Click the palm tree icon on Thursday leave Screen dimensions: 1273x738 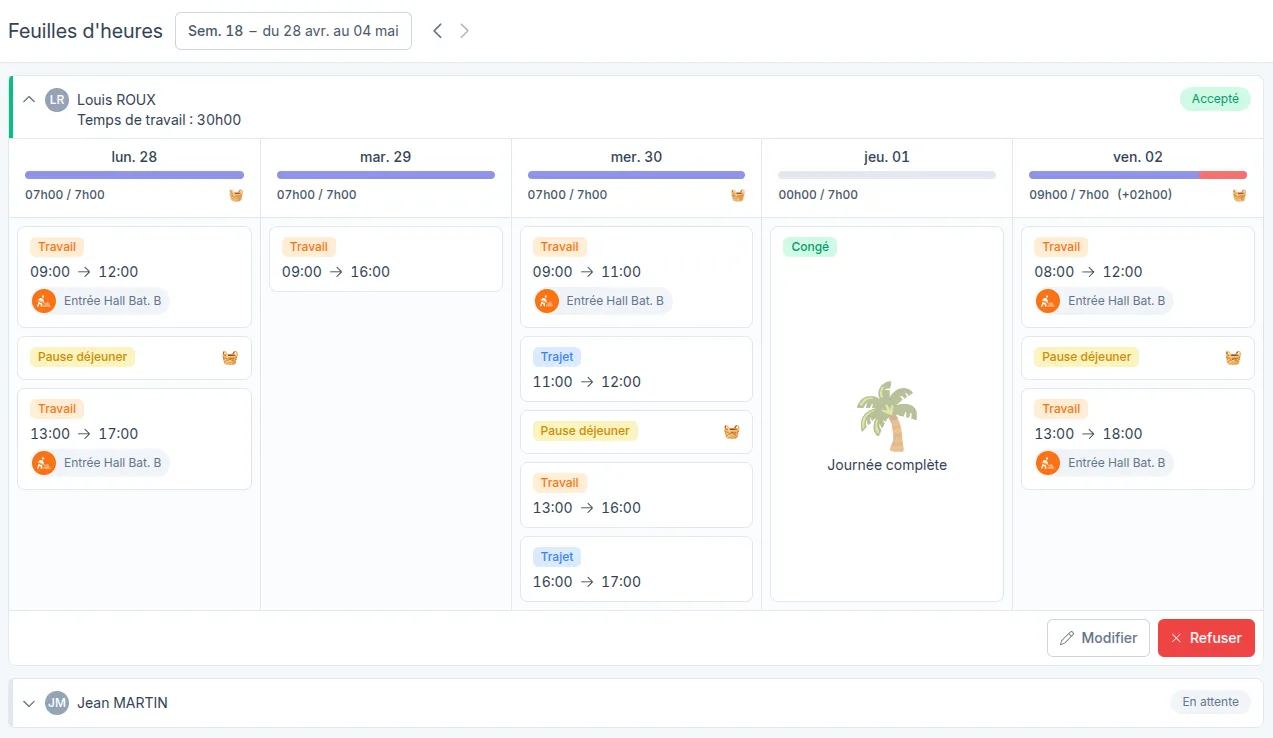tap(887, 416)
